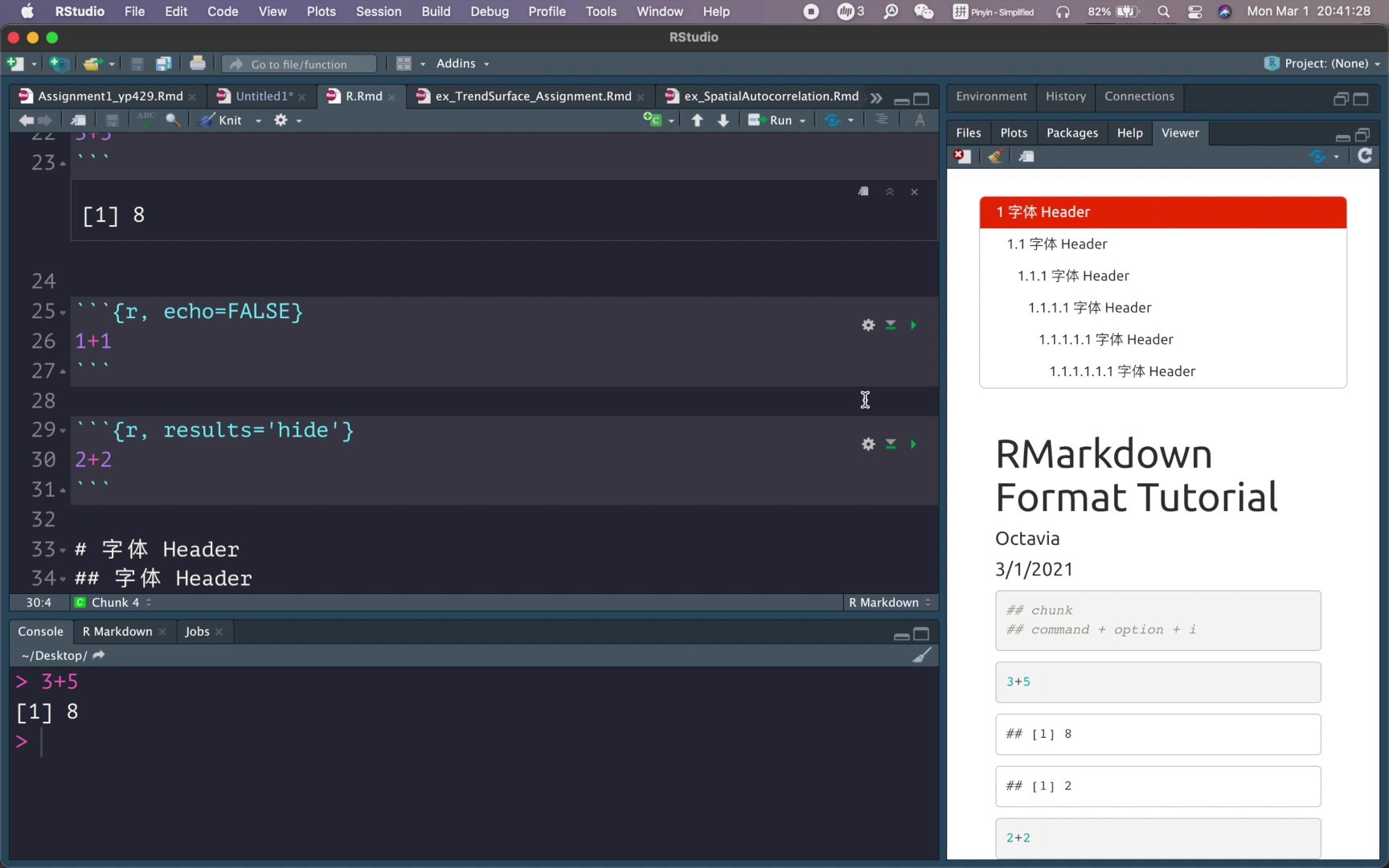This screenshot has width=1389, height=868.
Task: Refresh the Viewer pane
Action: point(1365,156)
